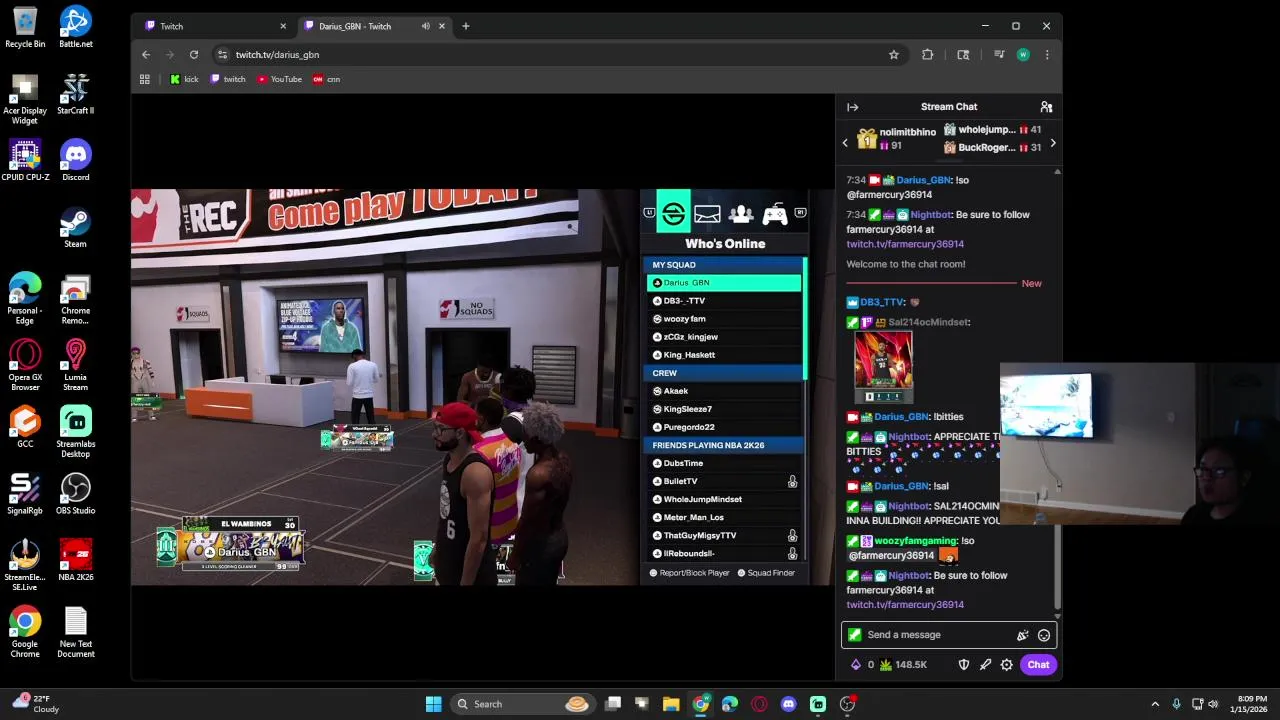Open Steam desktop shortcut
Image resolution: width=1280 pixels, height=720 pixels.
coord(75,227)
